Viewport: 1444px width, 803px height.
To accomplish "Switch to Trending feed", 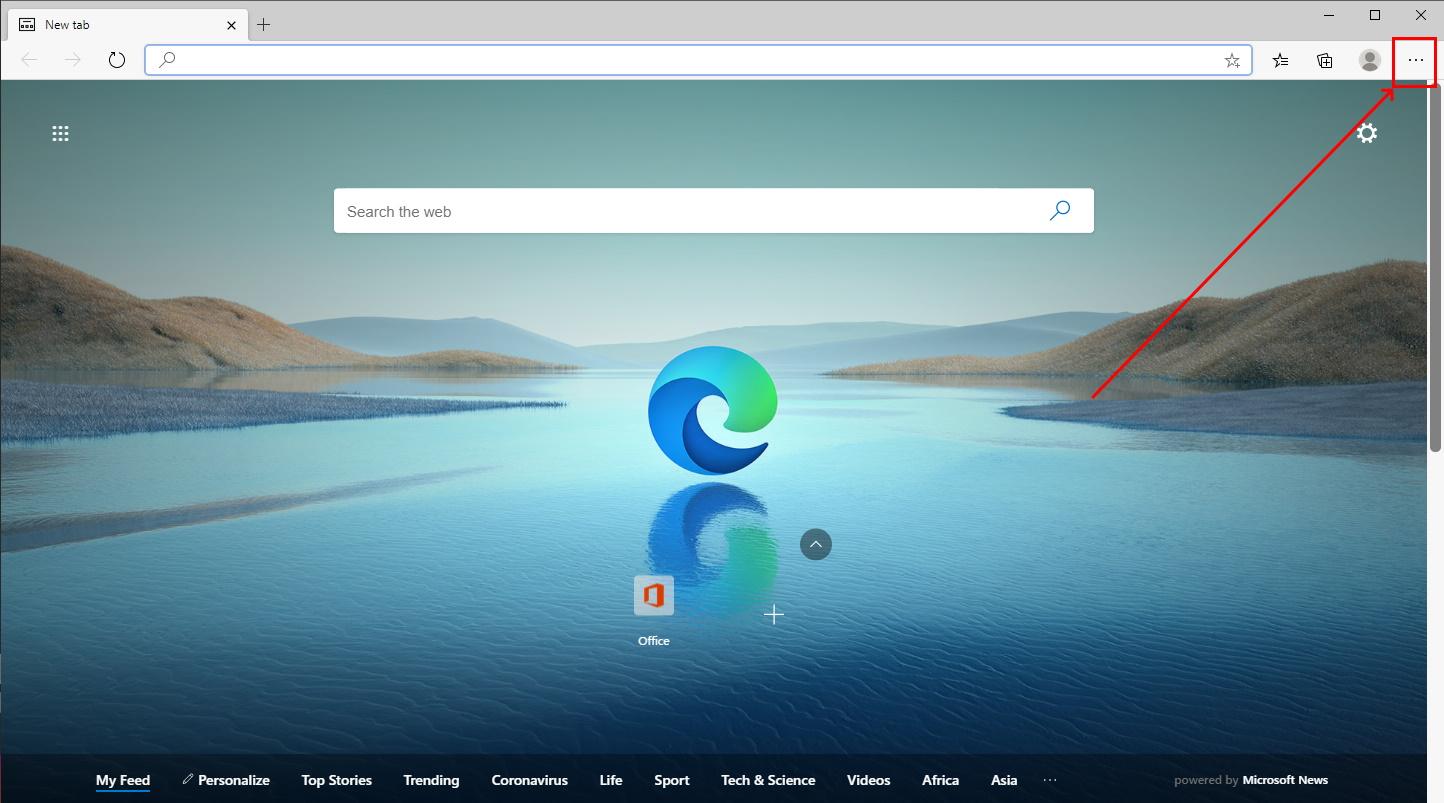I will click(431, 780).
